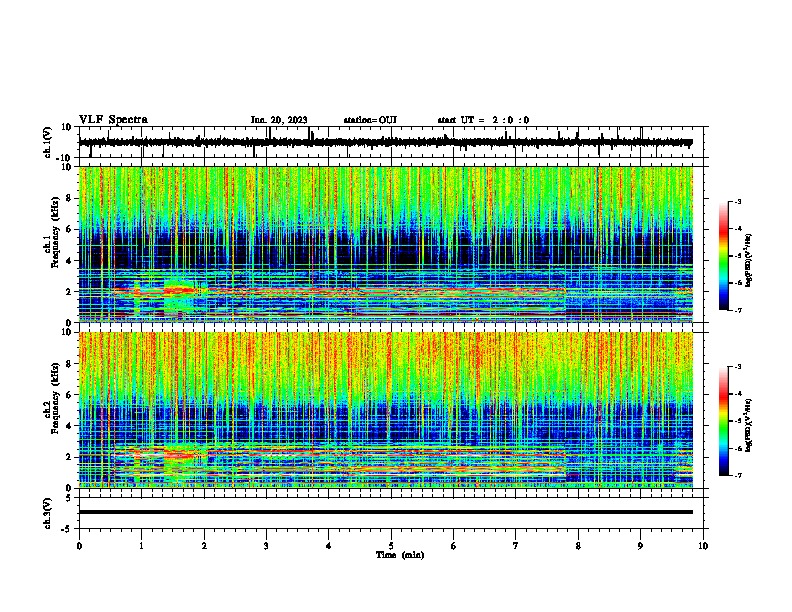
Task: Click inside the ch.2 spectrogram plot
Action: point(386,410)
